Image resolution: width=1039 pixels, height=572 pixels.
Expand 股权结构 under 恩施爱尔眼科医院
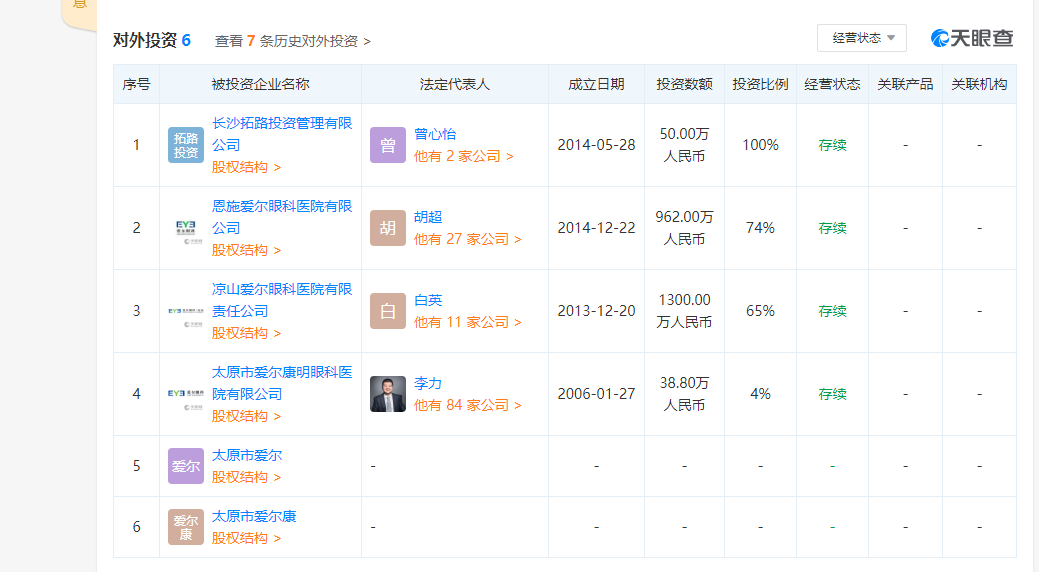pos(246,250)
